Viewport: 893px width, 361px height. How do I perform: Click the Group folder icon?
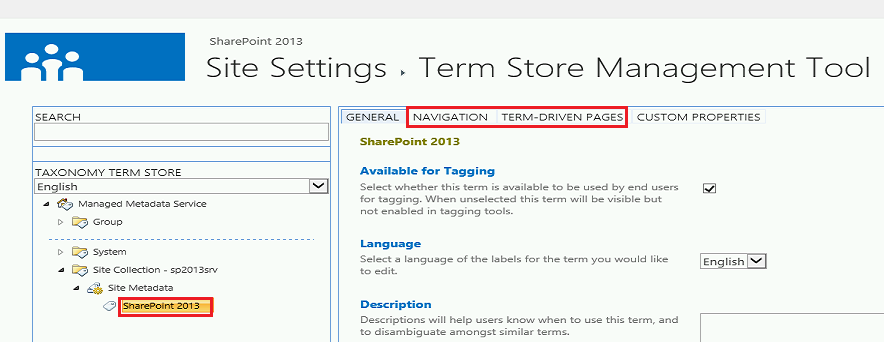point(79,222)
